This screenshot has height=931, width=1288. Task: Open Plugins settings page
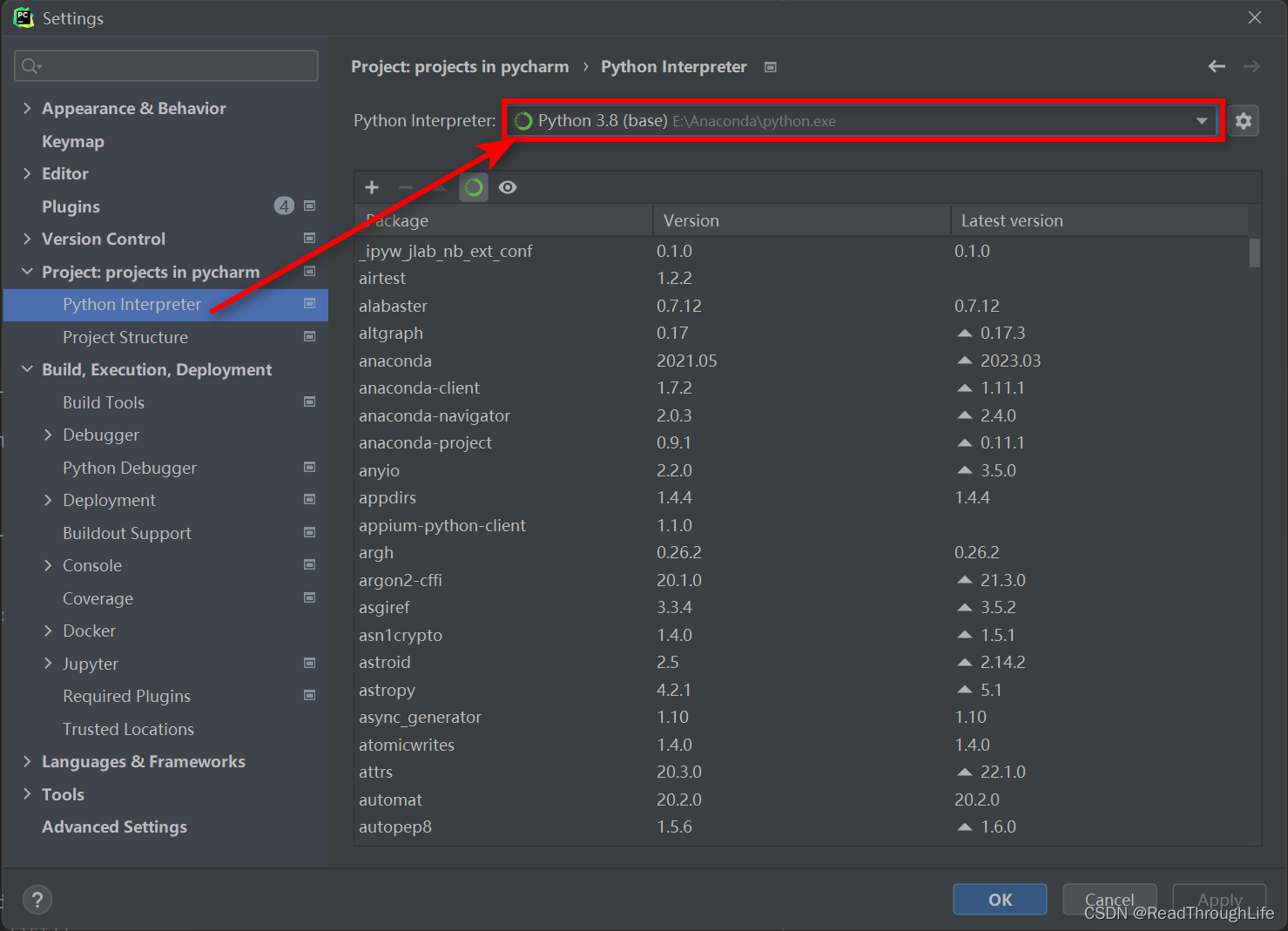(x=71, y=206)
